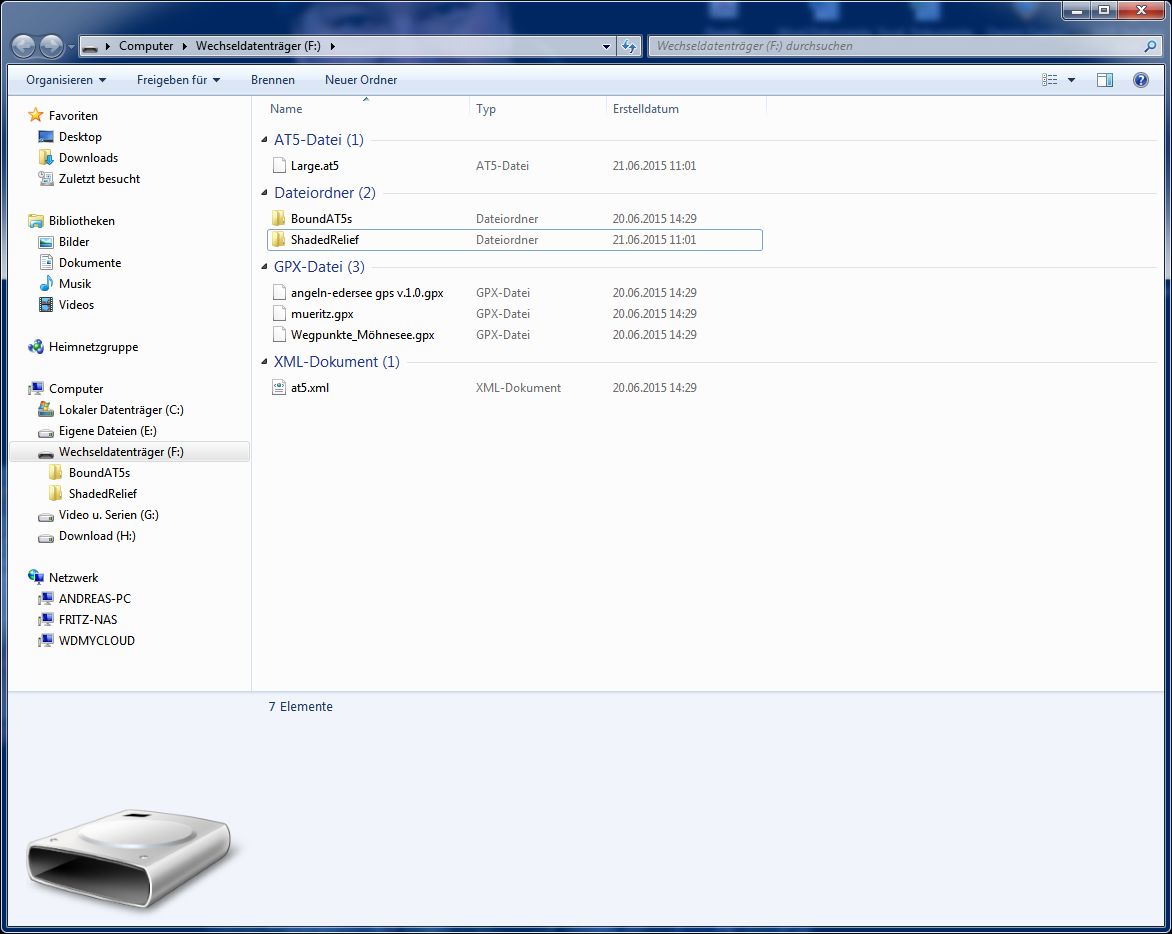Open the BoundAT5s folder in file list

pos(320,219)
